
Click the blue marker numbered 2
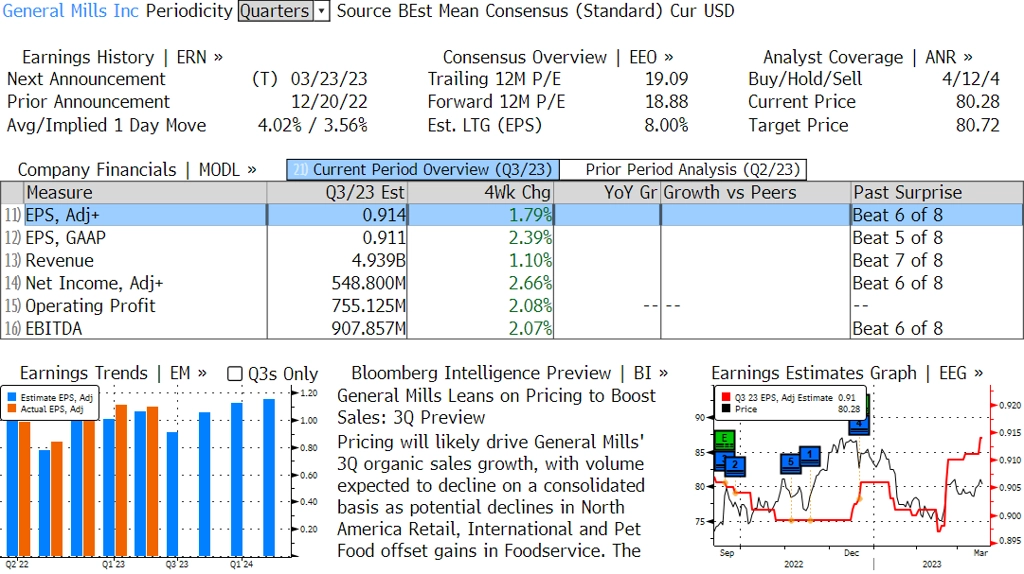(x=735, y=465)
